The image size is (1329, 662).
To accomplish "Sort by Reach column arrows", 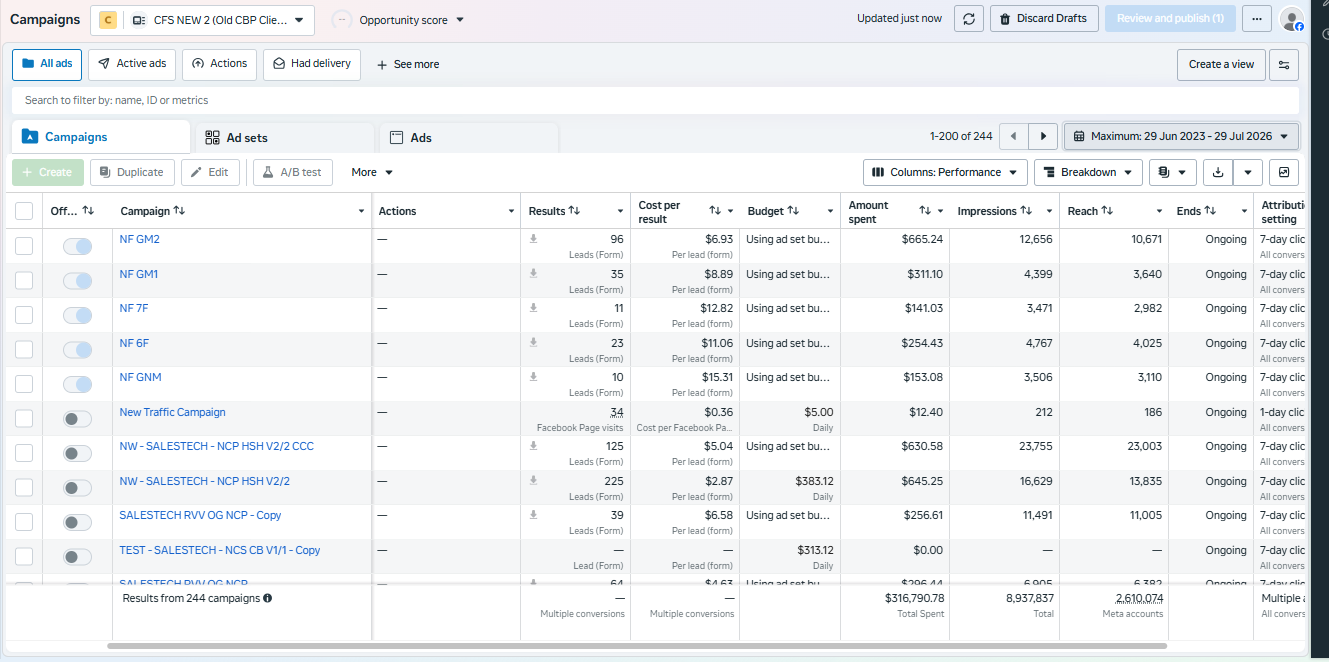I will 1108,211.
